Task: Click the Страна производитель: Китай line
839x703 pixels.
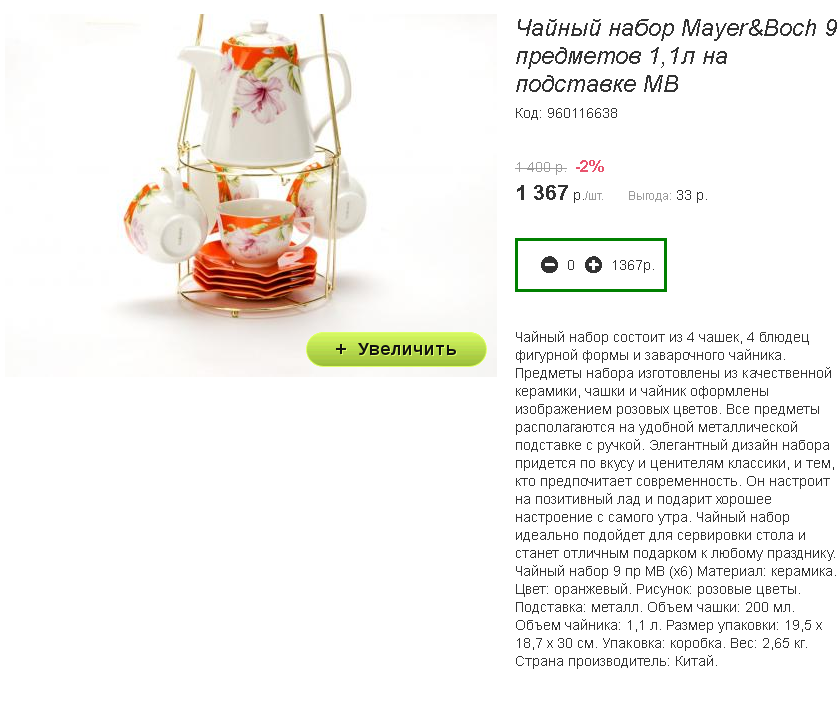Action: coord(616,661)
